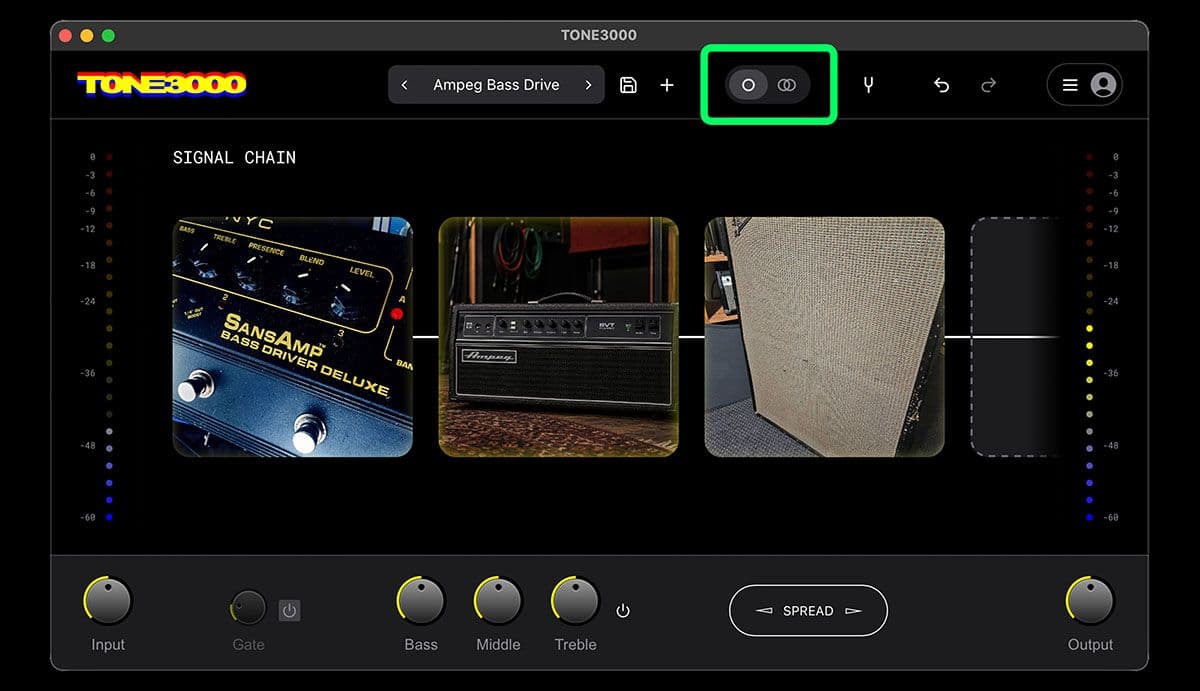Adjust the Input knob
This screenshot has width=1200, height=691.
(x=108, y=601)
